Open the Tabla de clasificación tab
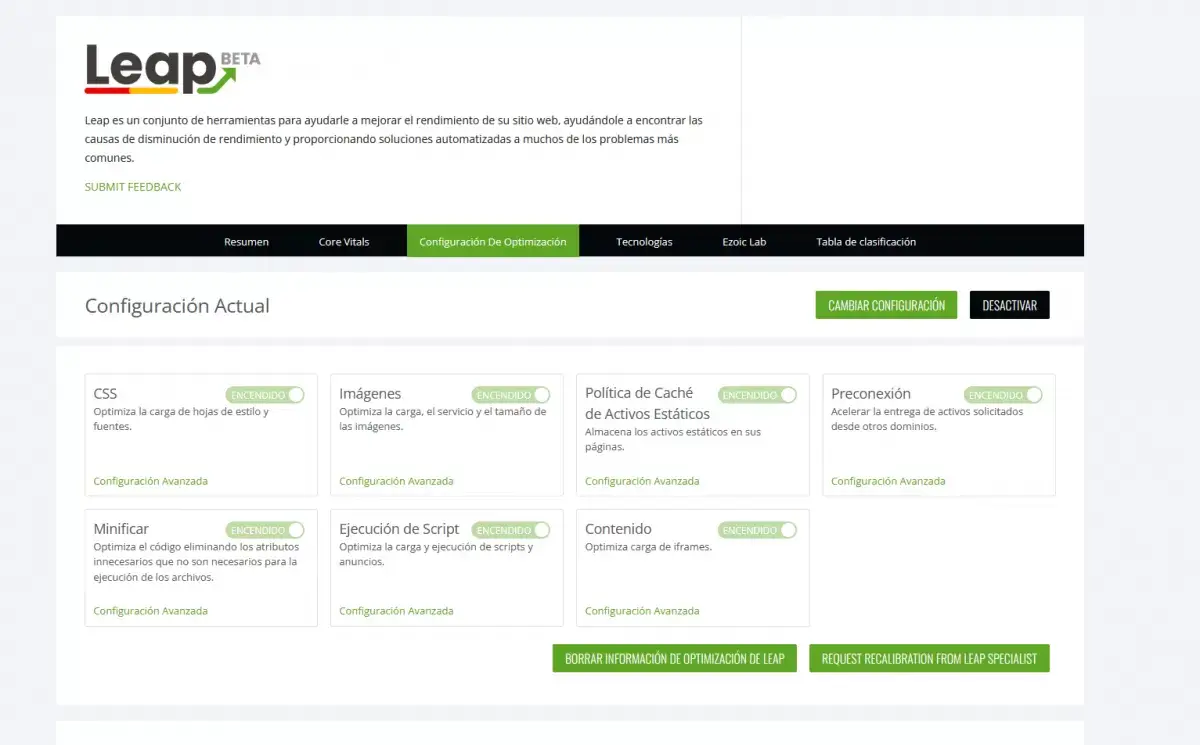1200x745 pixels. pos(866,241)
